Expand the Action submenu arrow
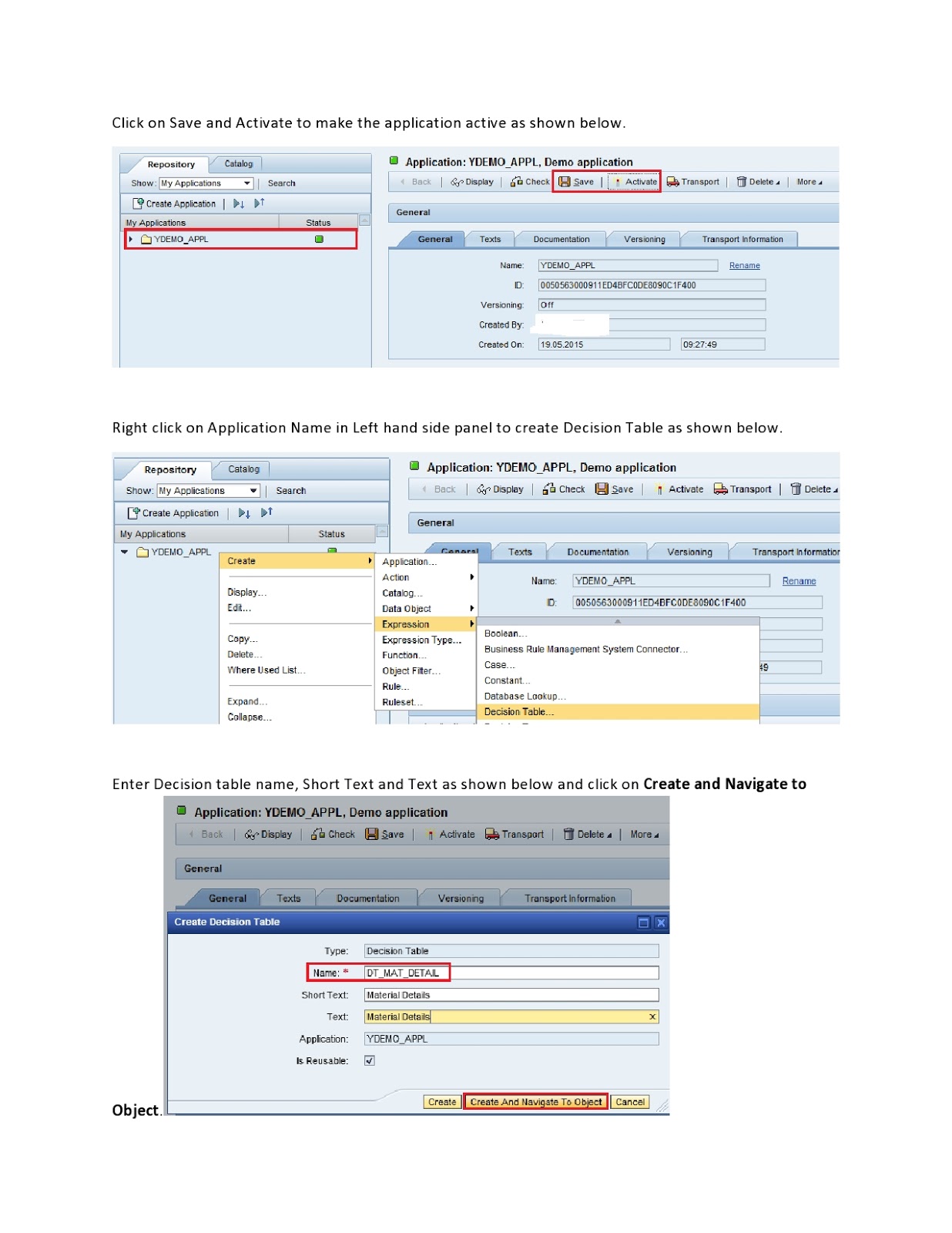This screenshot has height=1233, width=952. [471, 576]
